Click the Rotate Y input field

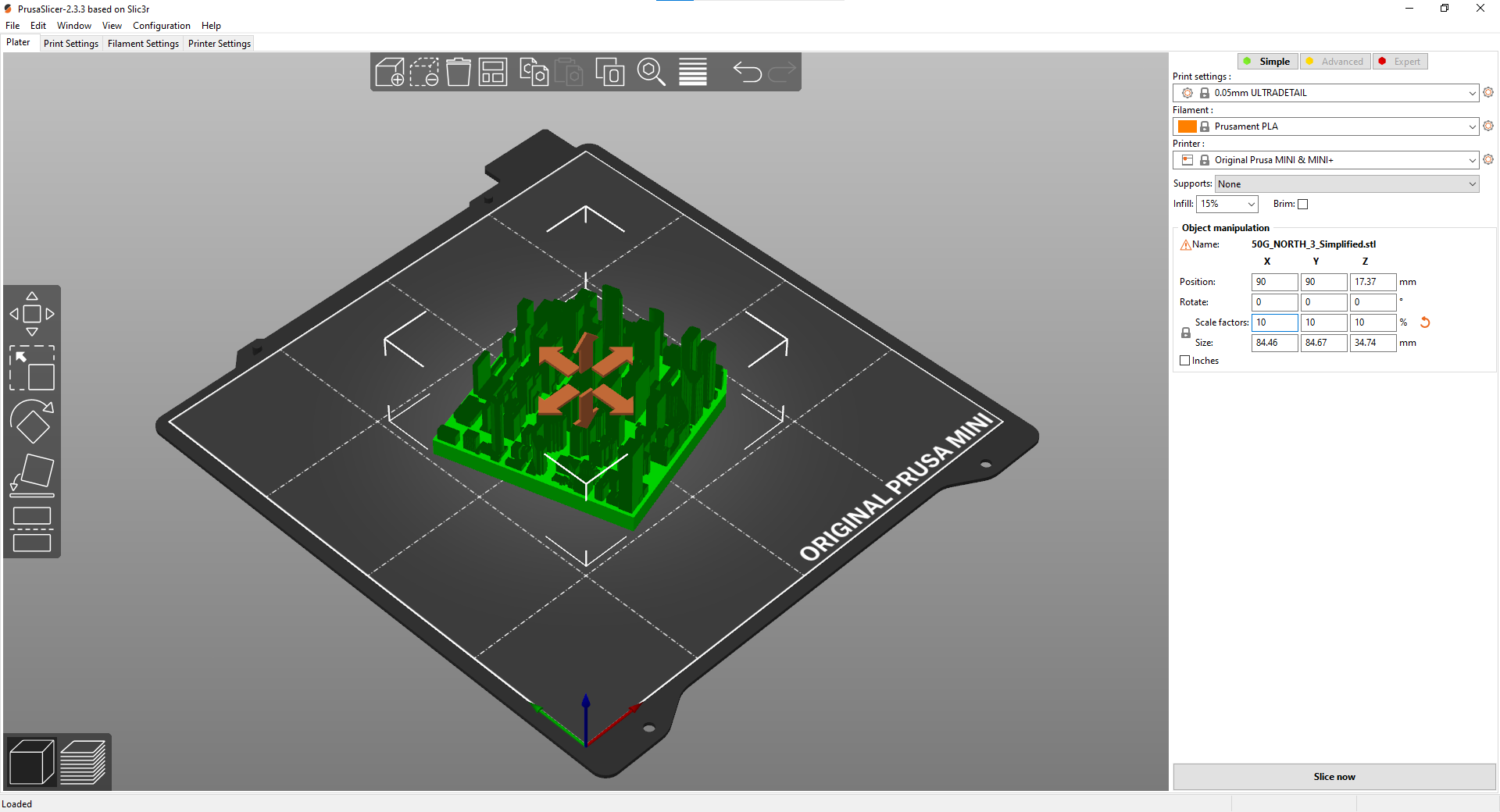1323,302
